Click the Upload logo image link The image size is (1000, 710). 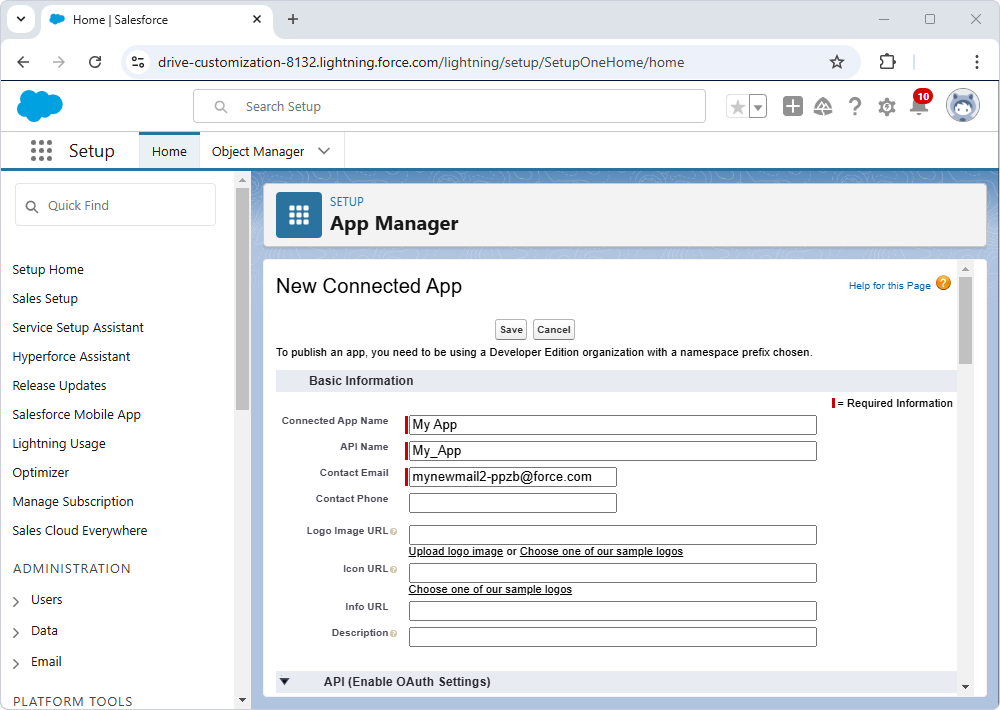click(455, 551)
